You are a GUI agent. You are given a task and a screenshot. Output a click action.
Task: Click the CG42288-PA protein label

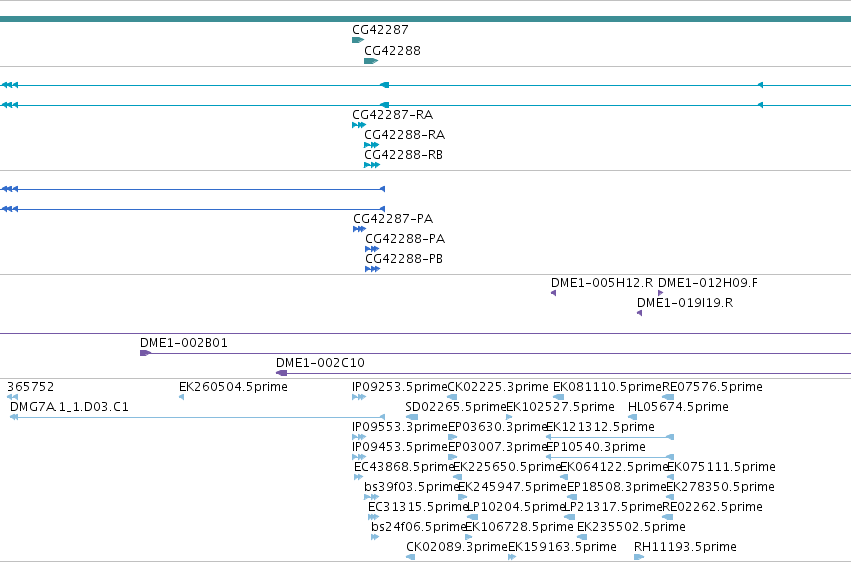tap(405, 239)
